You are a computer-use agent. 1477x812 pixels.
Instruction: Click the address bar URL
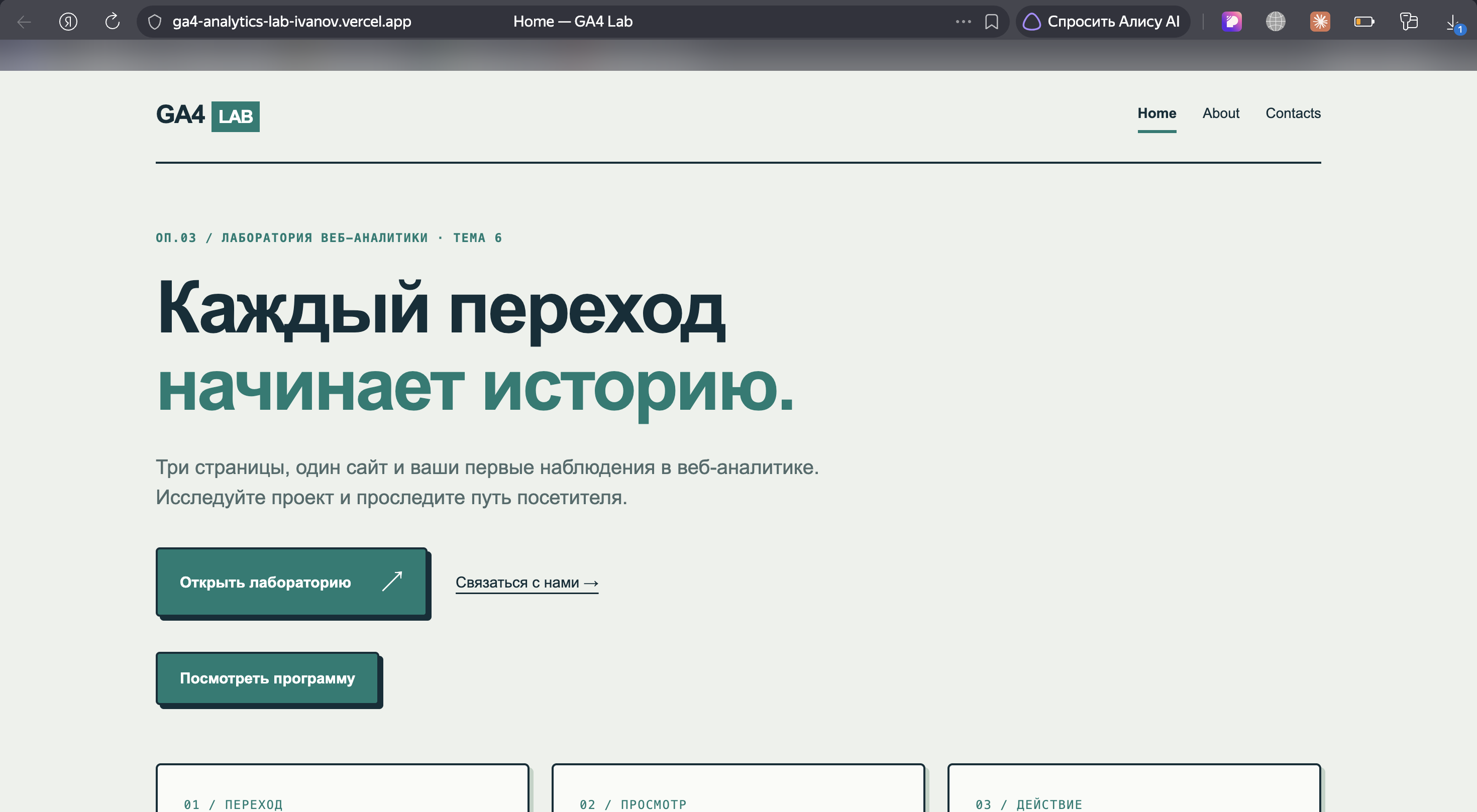click(x=291, y=22)
